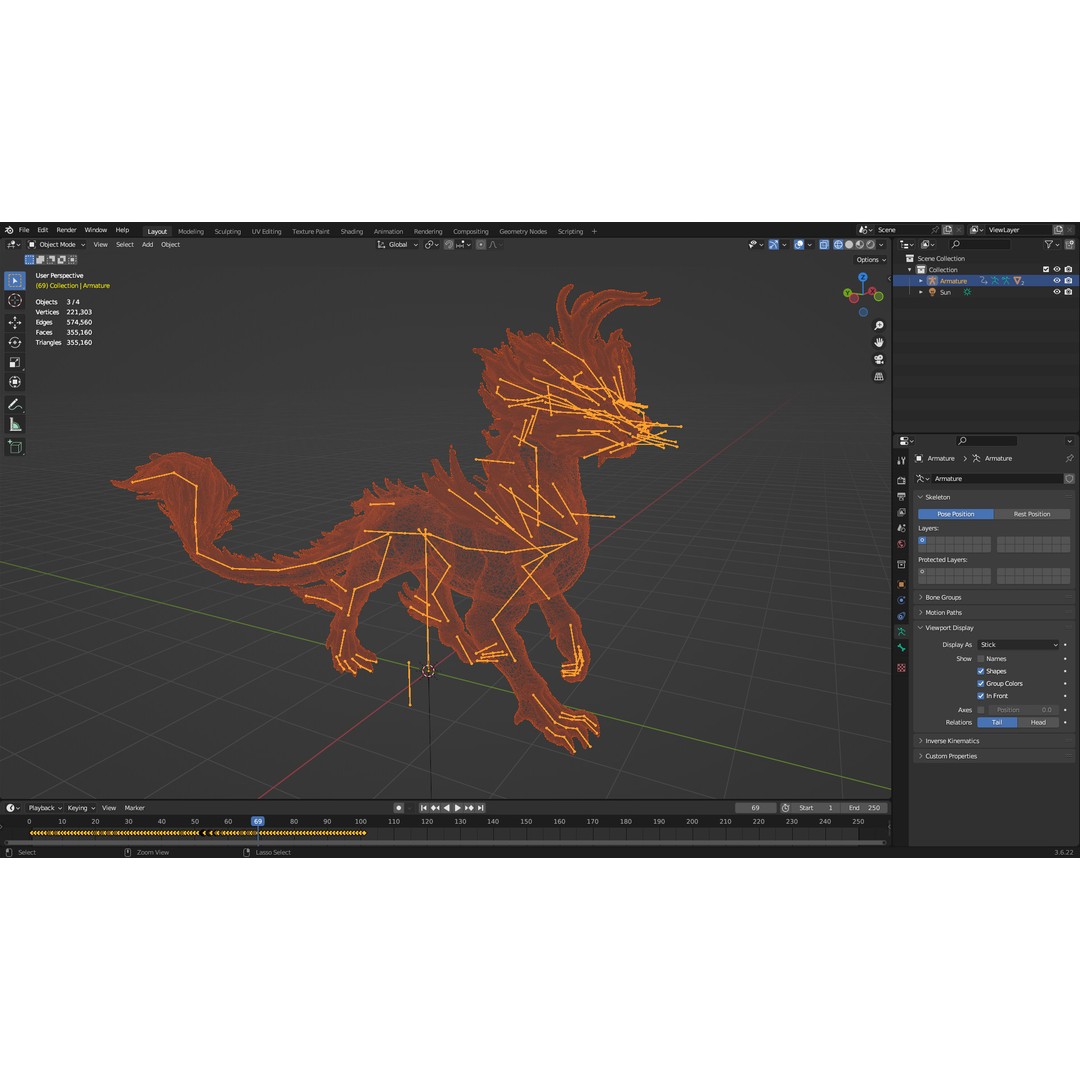The height and width of the screenshot is (1080, 1080).
Task: Open the viewport Options dropdown
Action: tap(871, 260)
